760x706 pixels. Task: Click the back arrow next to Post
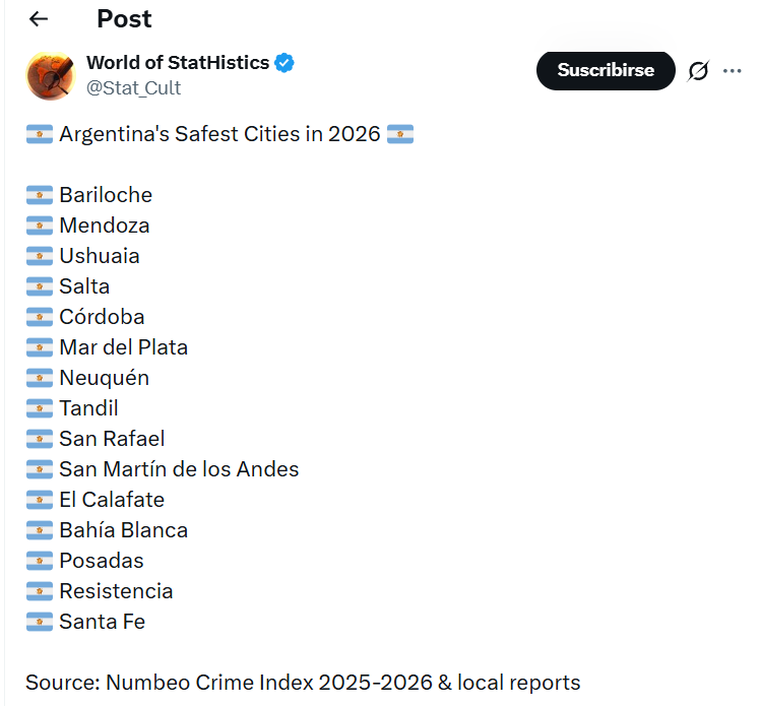click(38, 19)
